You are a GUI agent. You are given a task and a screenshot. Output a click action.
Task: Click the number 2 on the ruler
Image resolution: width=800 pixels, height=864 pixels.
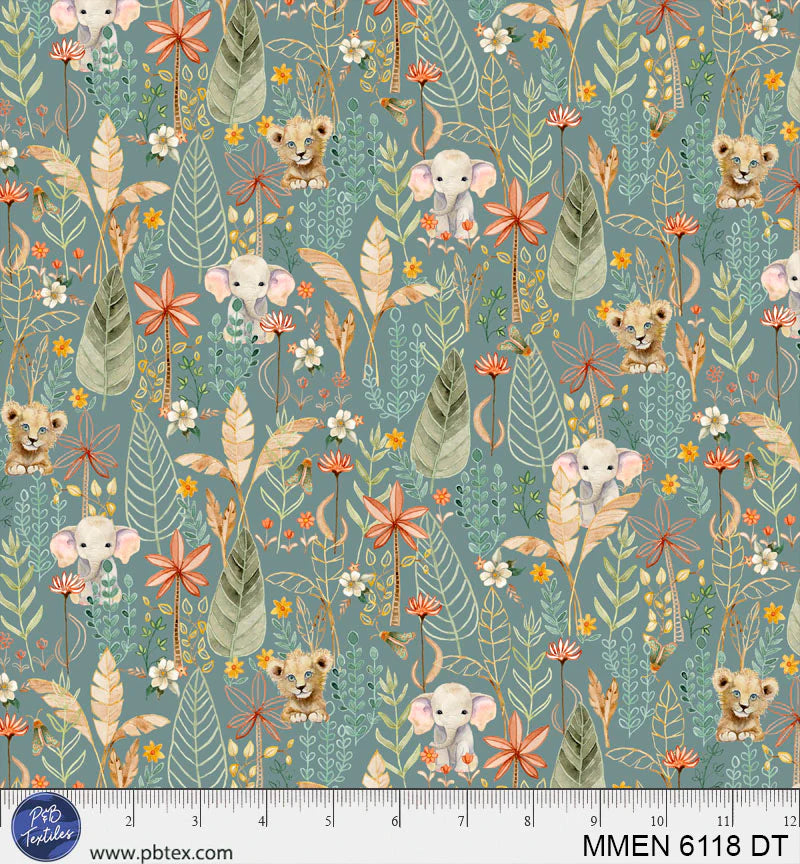(129, 821)
